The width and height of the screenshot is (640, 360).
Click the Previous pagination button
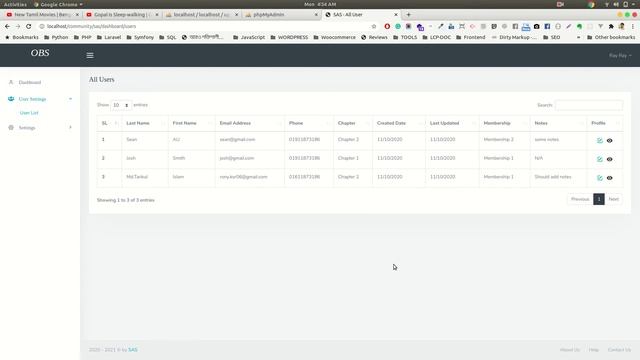coord(580,199)
